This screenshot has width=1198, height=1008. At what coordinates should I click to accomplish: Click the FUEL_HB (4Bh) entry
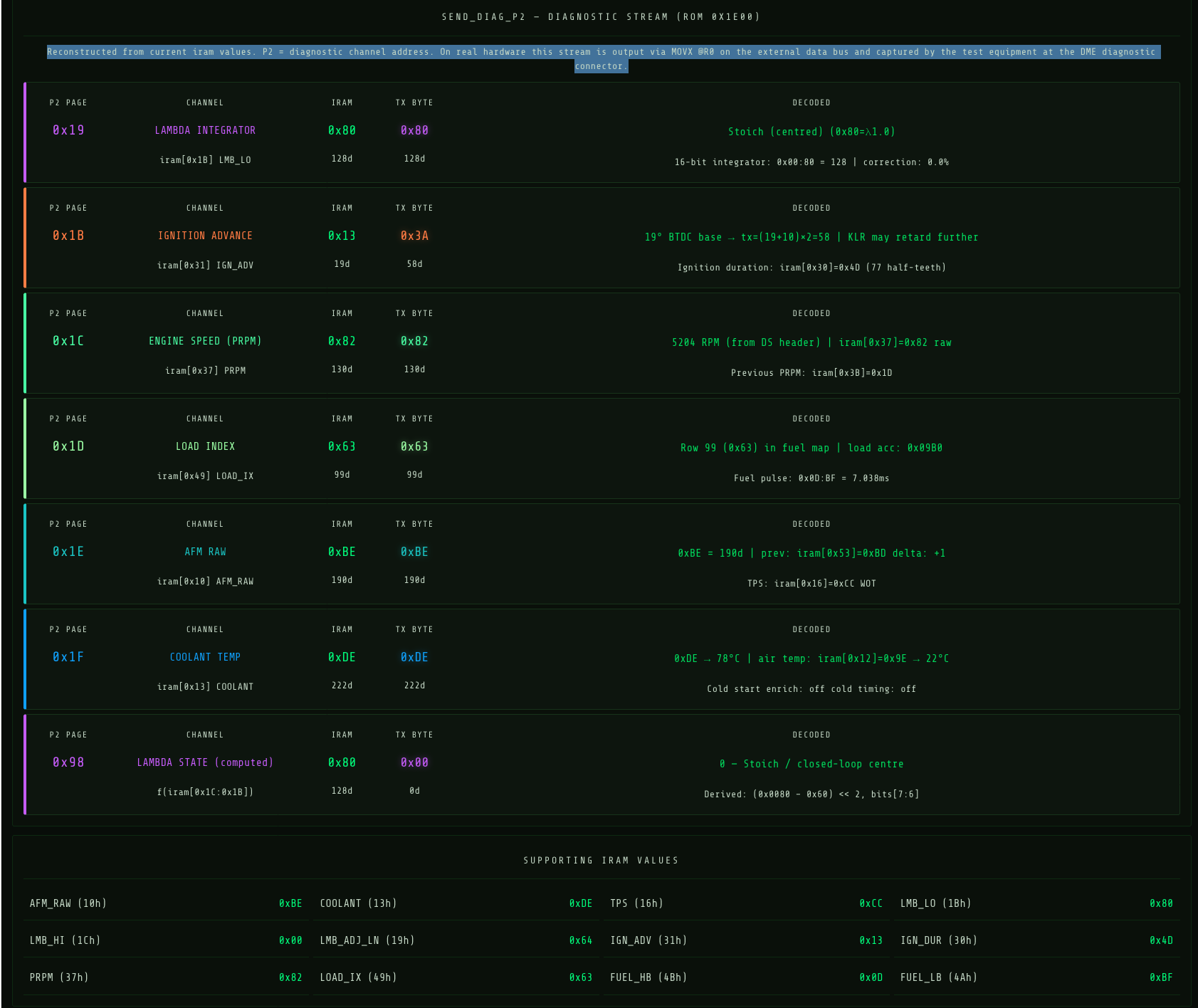click(746, 977)
